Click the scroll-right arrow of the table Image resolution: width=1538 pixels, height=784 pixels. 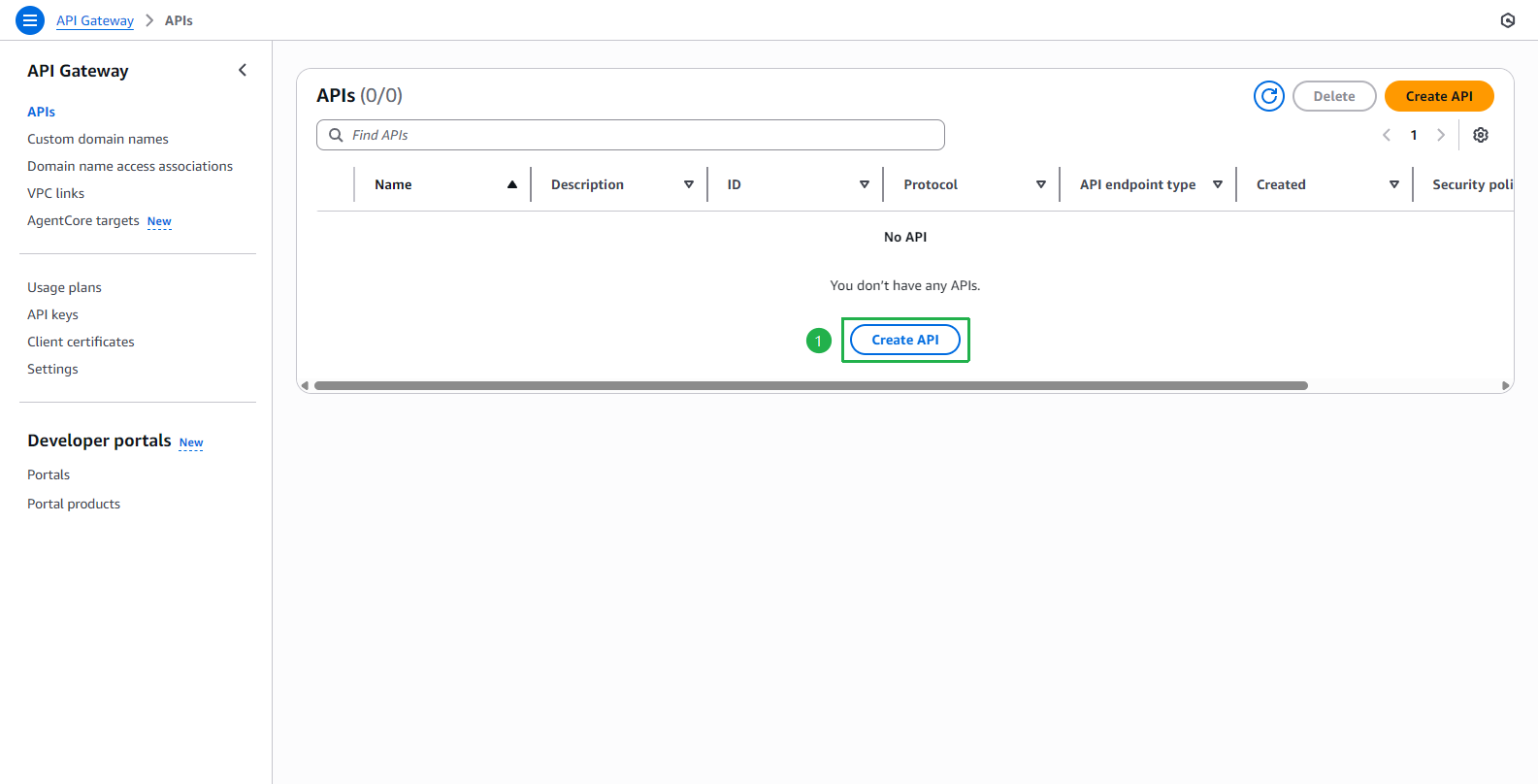click(x=1505, y=385)
